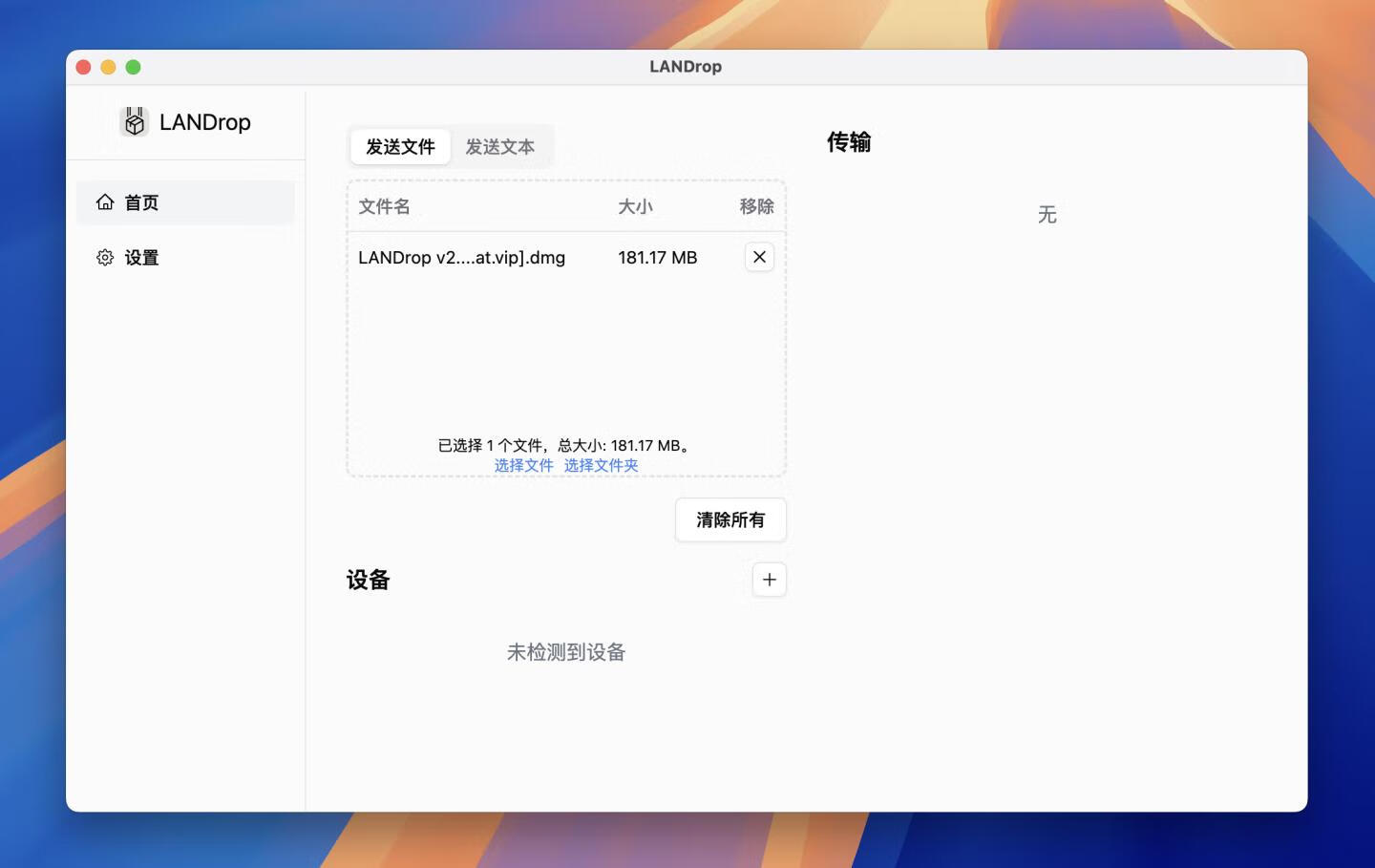Screen dimensions: 1375x868
Task: Click the LANDrop sidebar title text
Action: pos(205,122)
